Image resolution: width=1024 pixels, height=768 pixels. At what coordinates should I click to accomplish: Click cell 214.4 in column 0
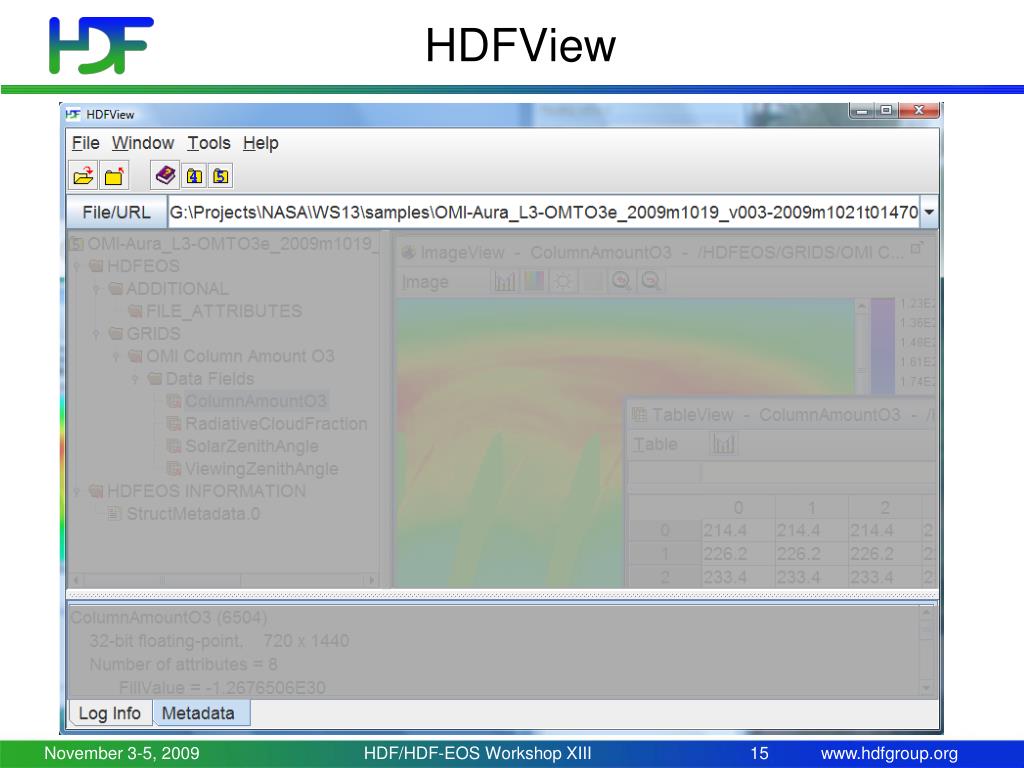(x=738, y=530)
